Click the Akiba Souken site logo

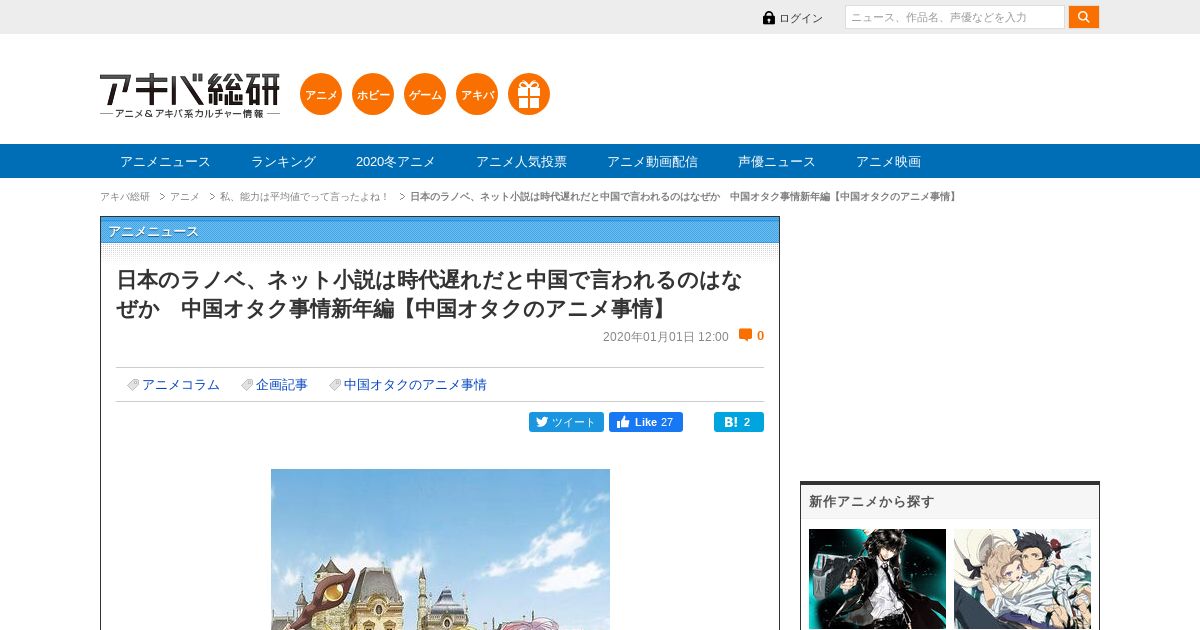click(x=190, y=95)
